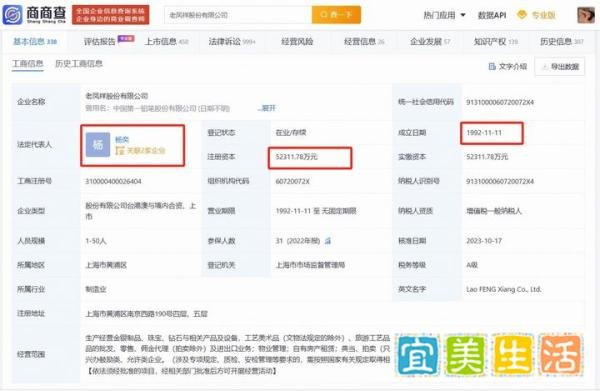View the representative's related companies link
600x391 pixels.
tap(140, 151)
